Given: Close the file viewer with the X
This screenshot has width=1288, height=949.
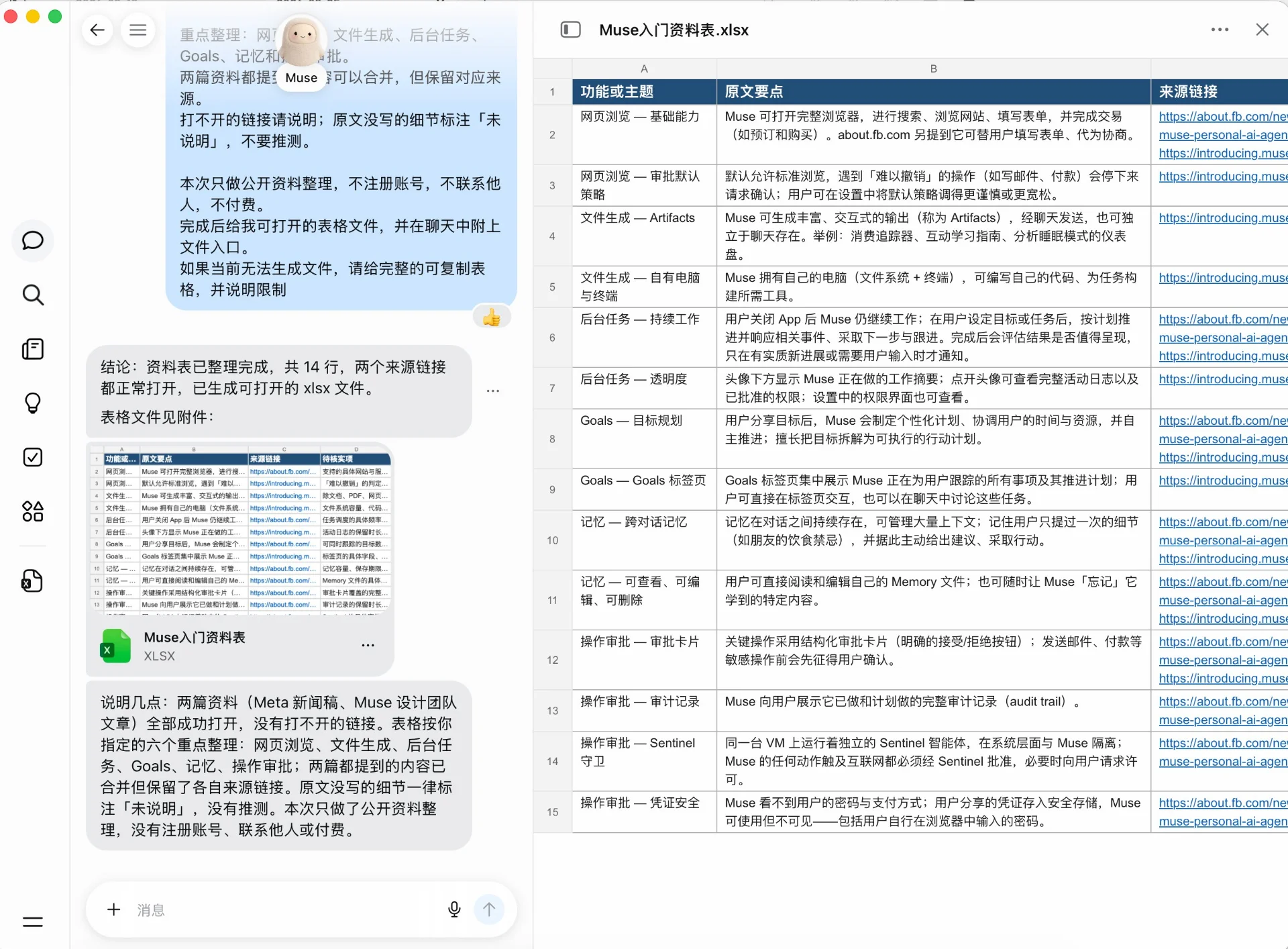Looking at the screenshot, I should tap(1262, 30).
